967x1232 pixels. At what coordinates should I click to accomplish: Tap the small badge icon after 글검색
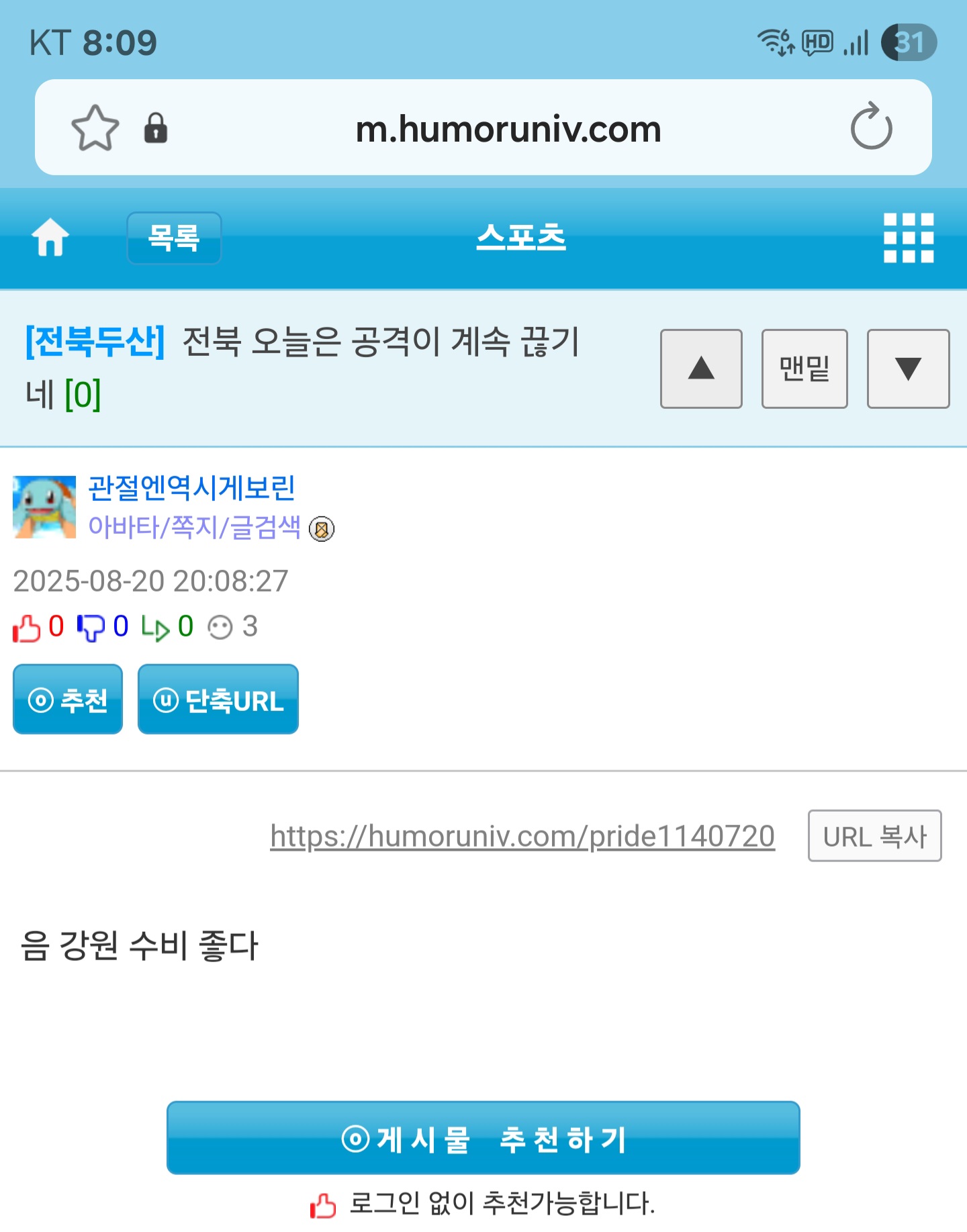(322, 529)
